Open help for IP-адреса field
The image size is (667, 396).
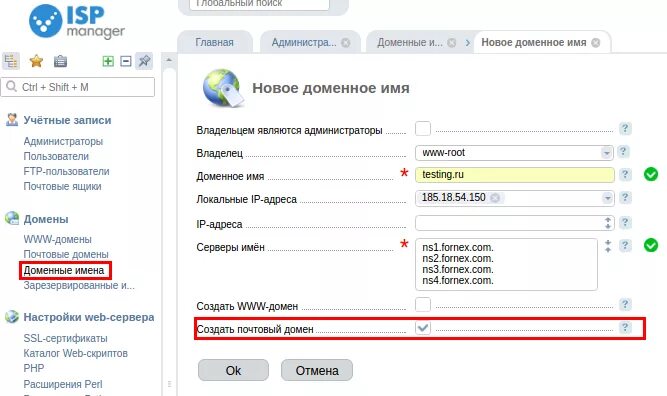point(625,222)
